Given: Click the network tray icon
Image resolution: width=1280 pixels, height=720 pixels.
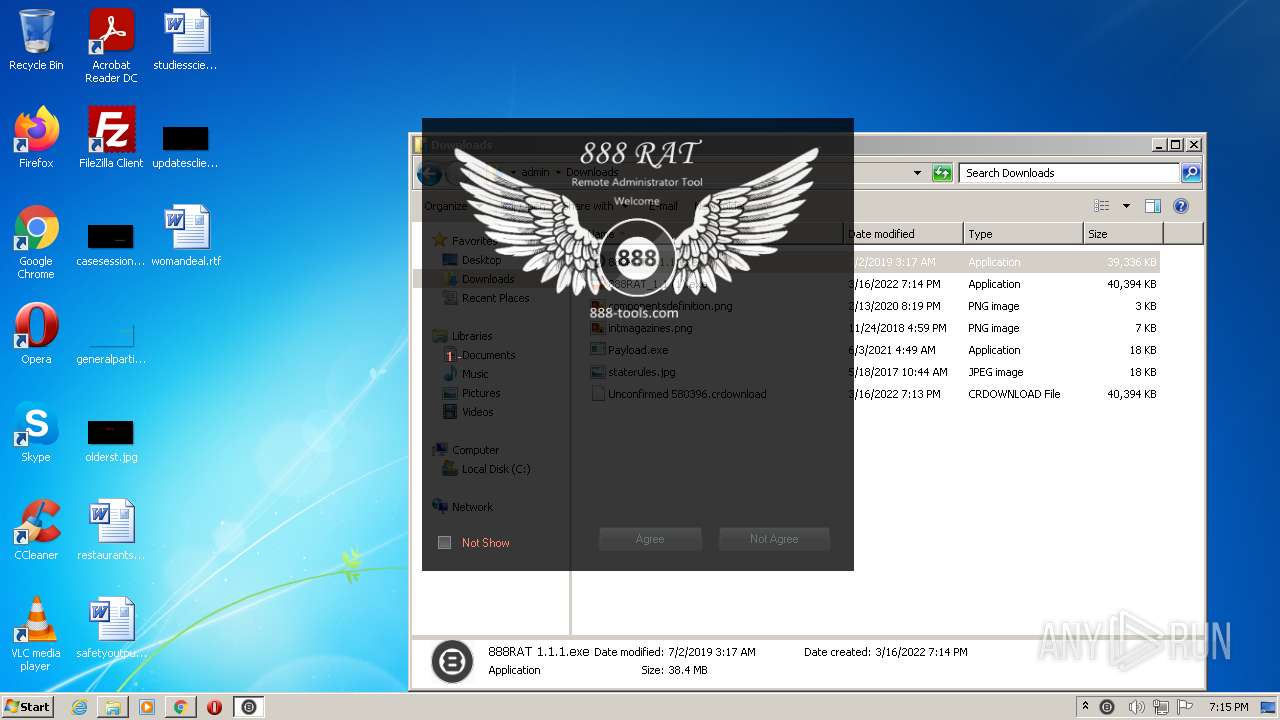Looking at the screenshot, I should (1161, 707).
